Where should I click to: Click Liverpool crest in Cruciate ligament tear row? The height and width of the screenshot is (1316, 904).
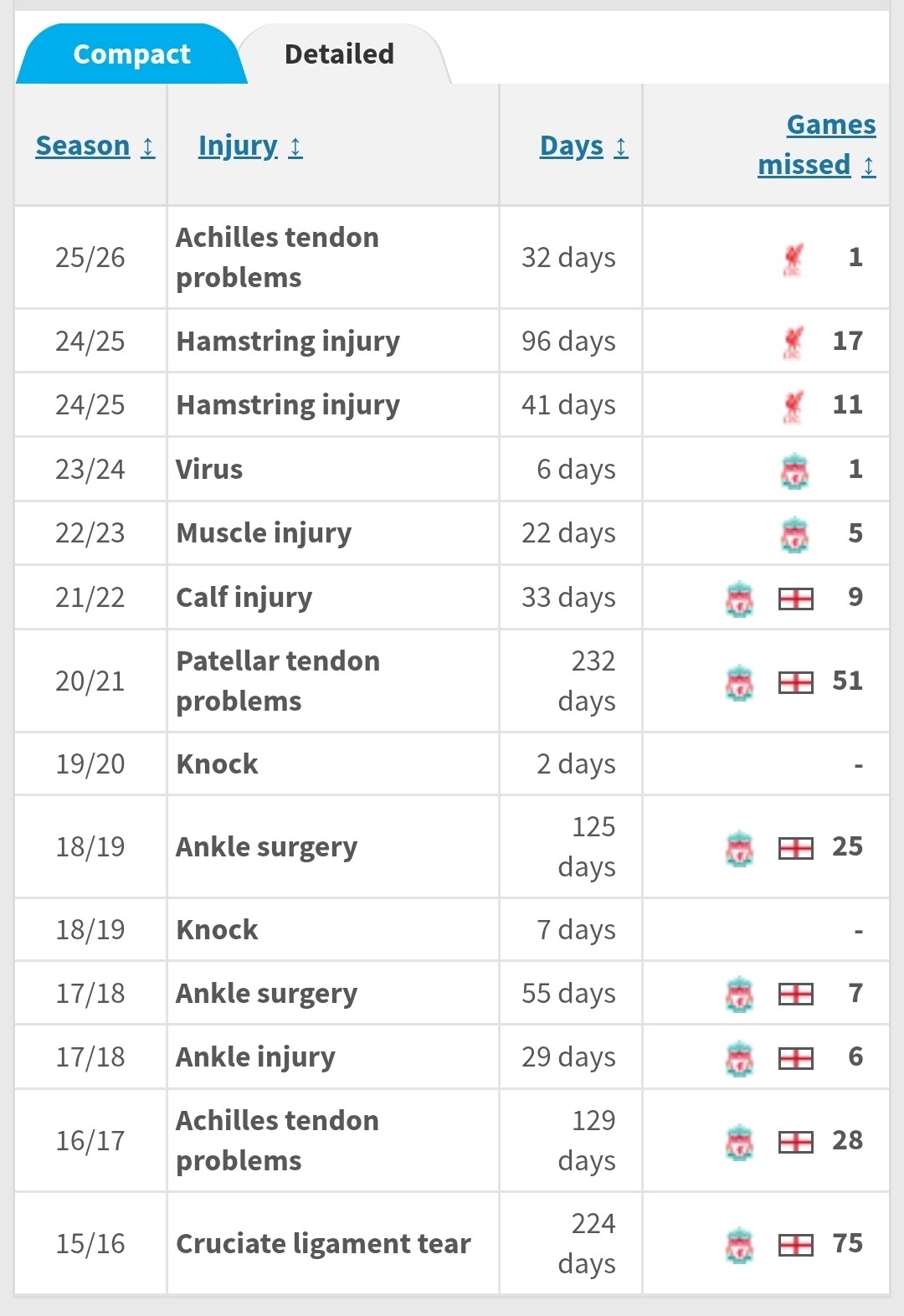[x=739, y=1245]
